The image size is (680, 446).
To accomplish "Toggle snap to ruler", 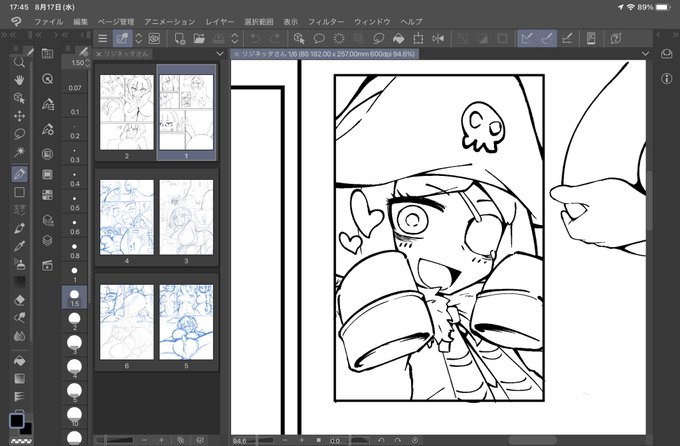I will (x=527, y=39).
